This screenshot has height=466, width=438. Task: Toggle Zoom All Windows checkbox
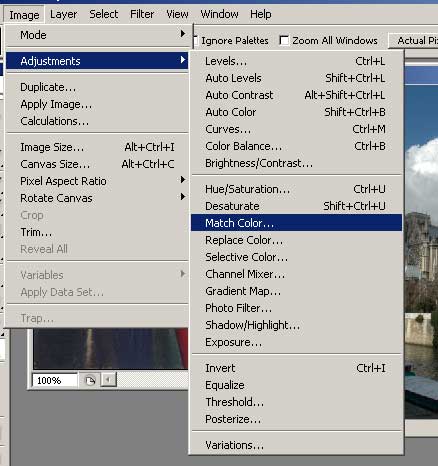click(284, 40)
